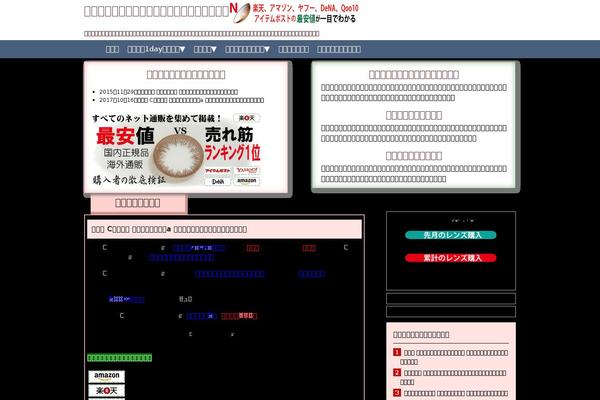The height and width of the screenshot is (400, 600).
Task: Open the ranking entry numbered 1
Action: click(x=451, y=357)
